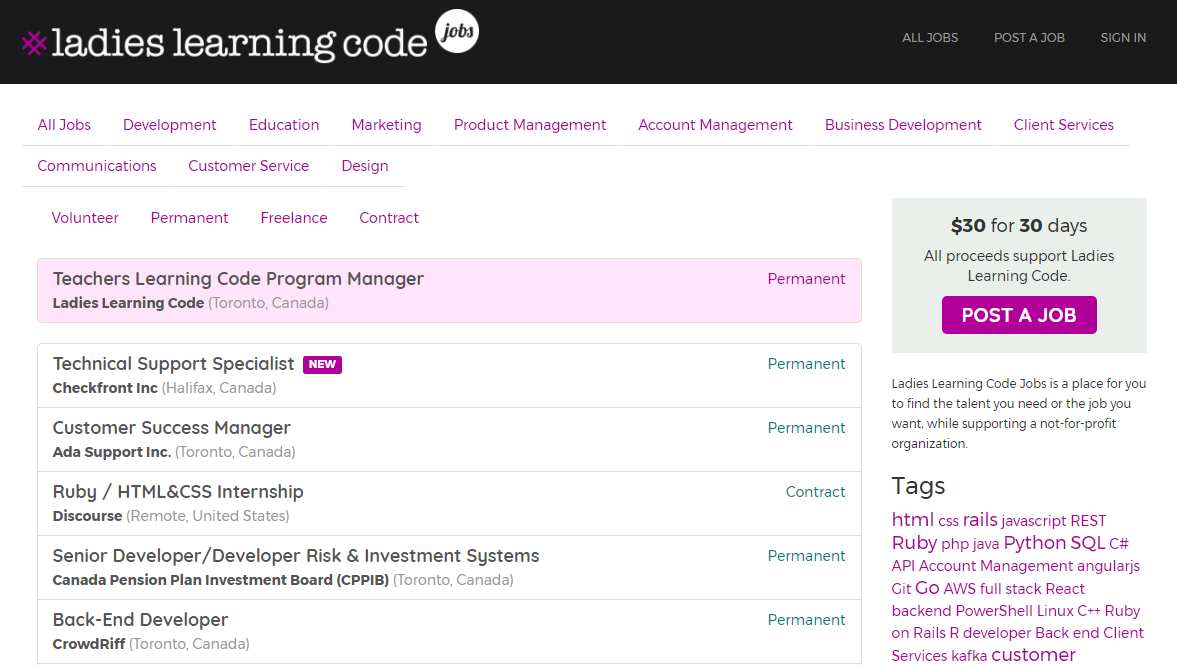This screenshot has height=665, width=1177.
Task: Open POST A JOB in the header
Action: 1029,38
